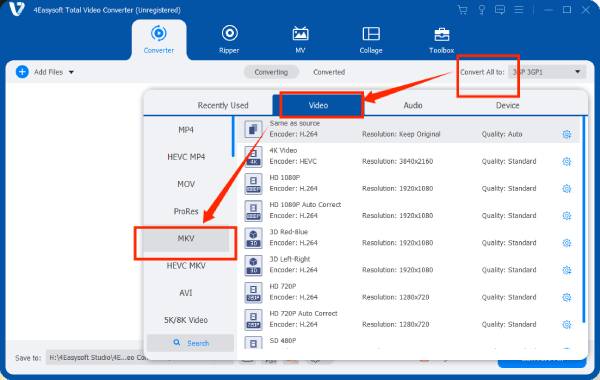Select the Device format tab
The height and width of the screenshot is (380, 600).
[507, 105]
